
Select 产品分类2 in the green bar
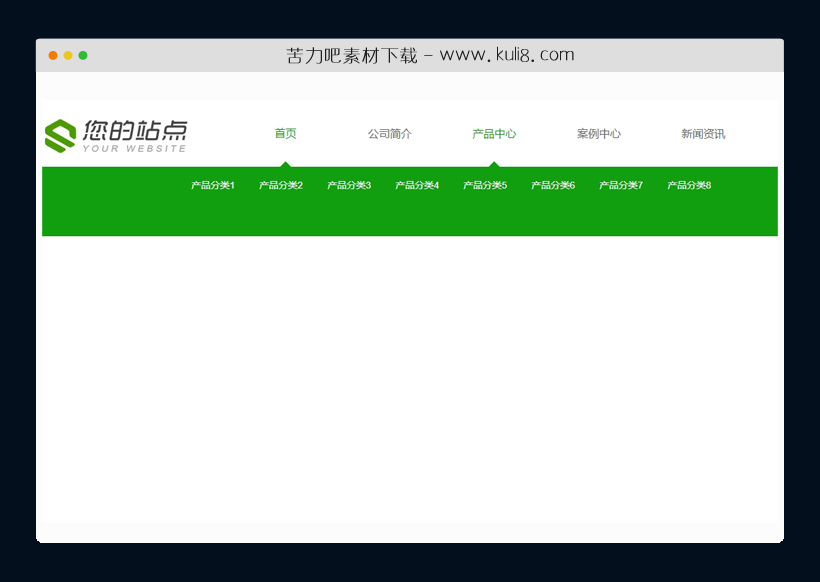279,185
